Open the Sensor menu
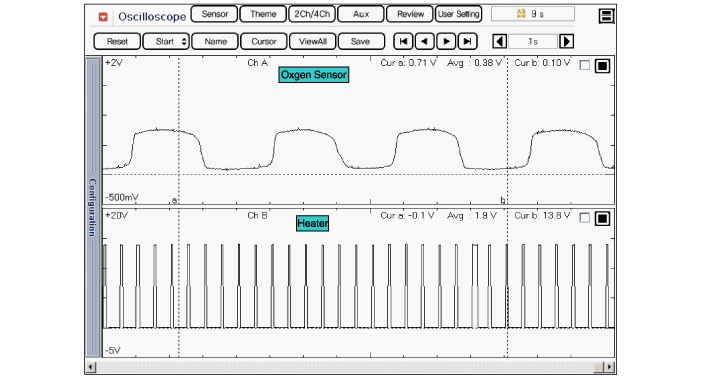 point(214,14)
